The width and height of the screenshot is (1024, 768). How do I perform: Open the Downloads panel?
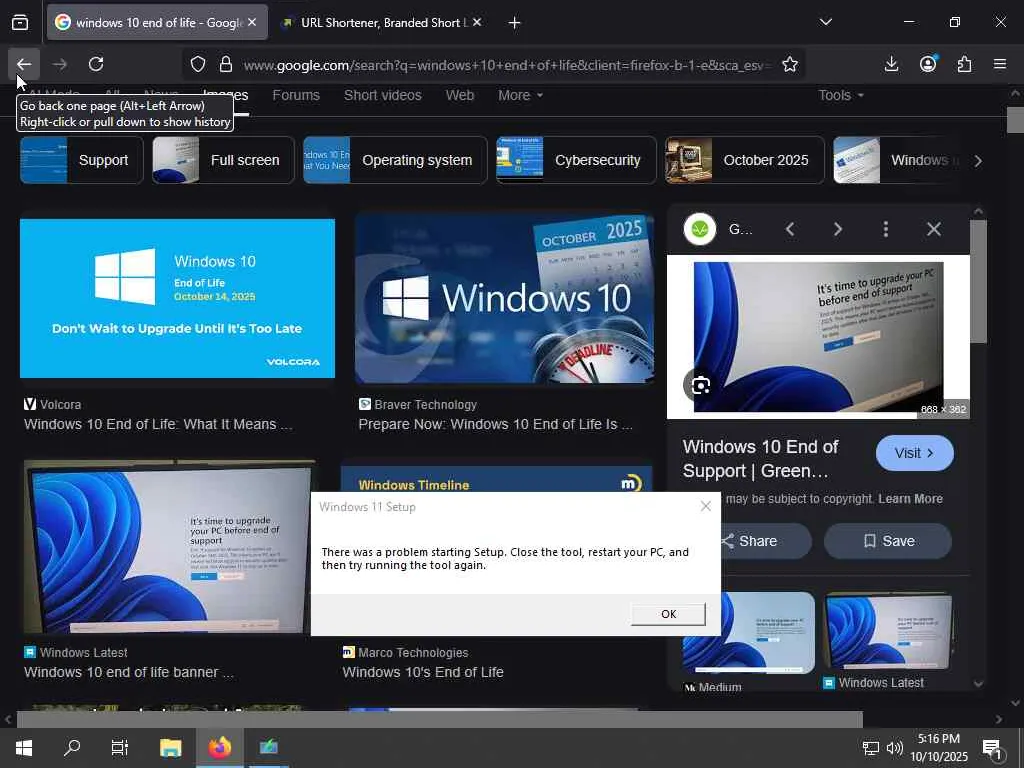[x=891, y=64]
